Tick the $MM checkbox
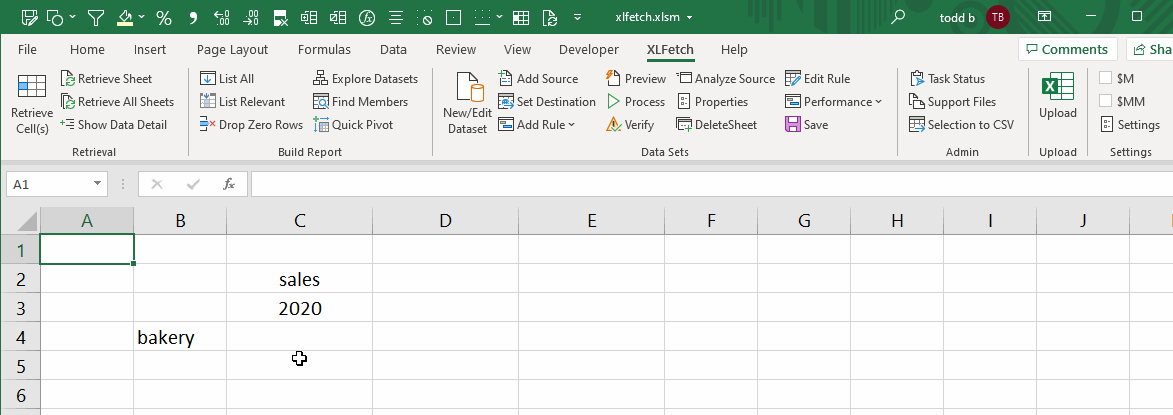 pos(1106,101)
